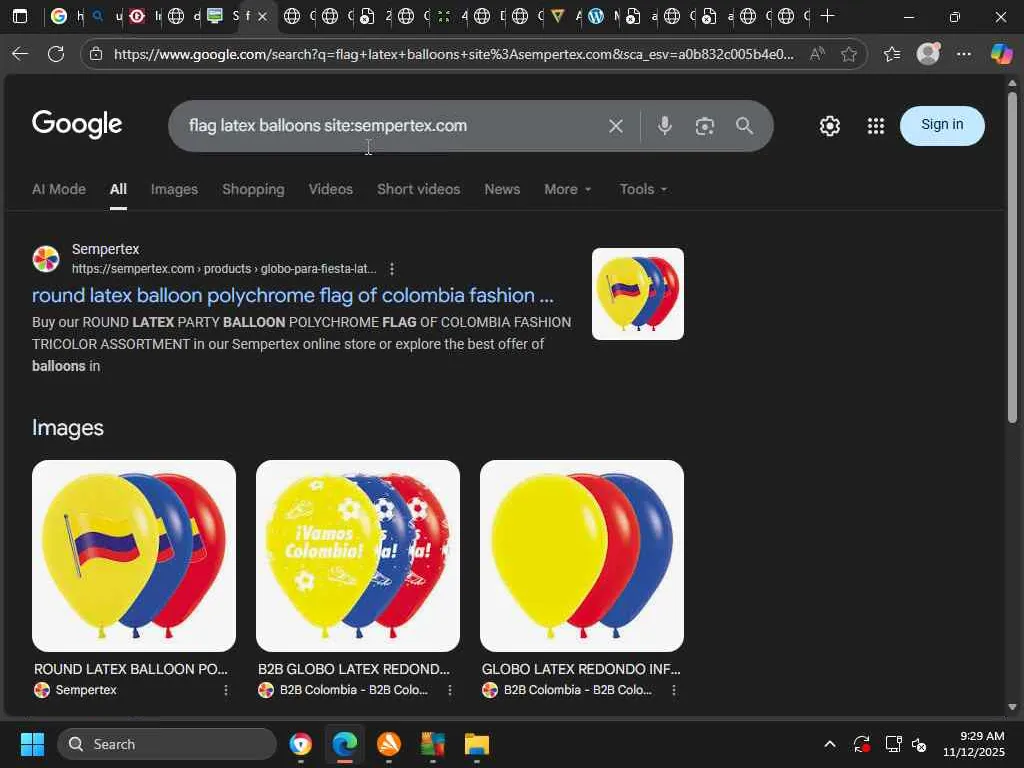Open plain yellow red blue balloon image
This screenshot has width=1024, height=768.
click(x=582, y=556)
